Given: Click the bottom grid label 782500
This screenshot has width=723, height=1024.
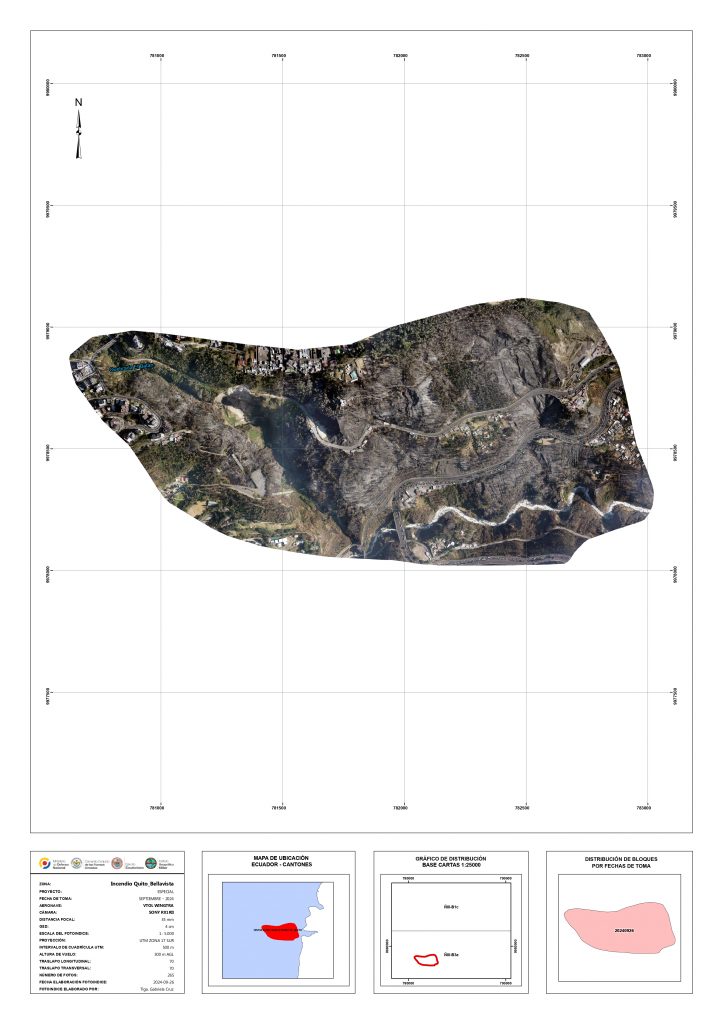Looking at the screenshot, I should [523, 807].
